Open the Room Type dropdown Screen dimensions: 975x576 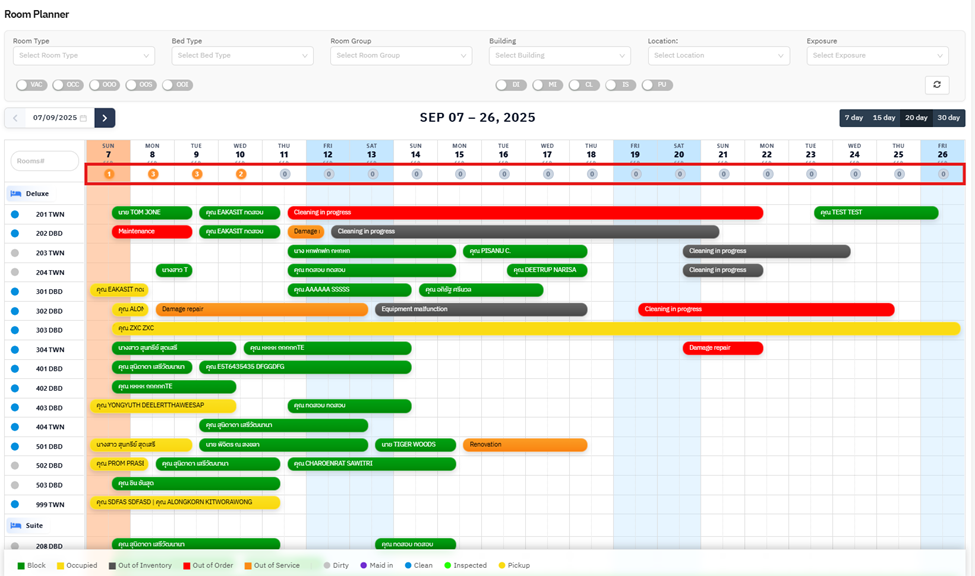pos(84,56)
